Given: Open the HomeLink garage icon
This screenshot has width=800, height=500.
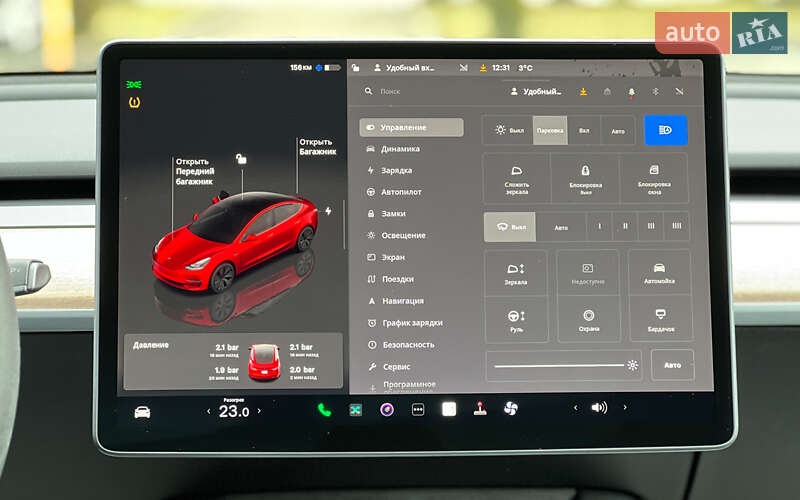Looking at the screenshot, I should click(x=607, y=92).
